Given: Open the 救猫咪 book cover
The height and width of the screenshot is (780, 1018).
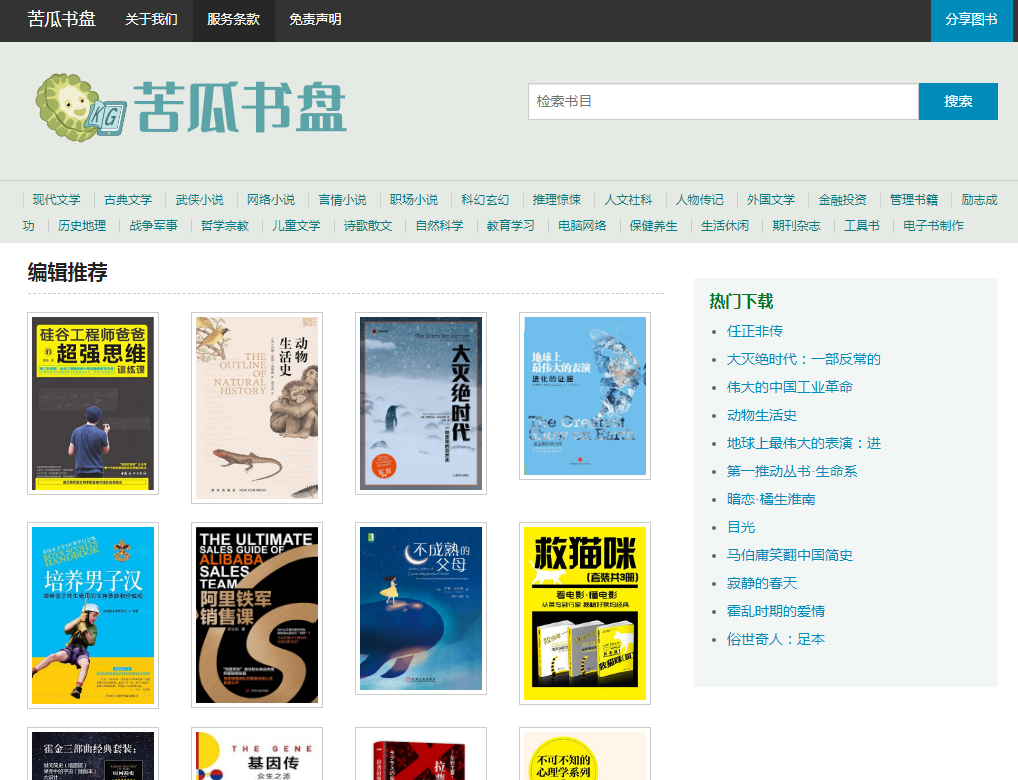Looking at the screenshot, I should click(585, 613).
